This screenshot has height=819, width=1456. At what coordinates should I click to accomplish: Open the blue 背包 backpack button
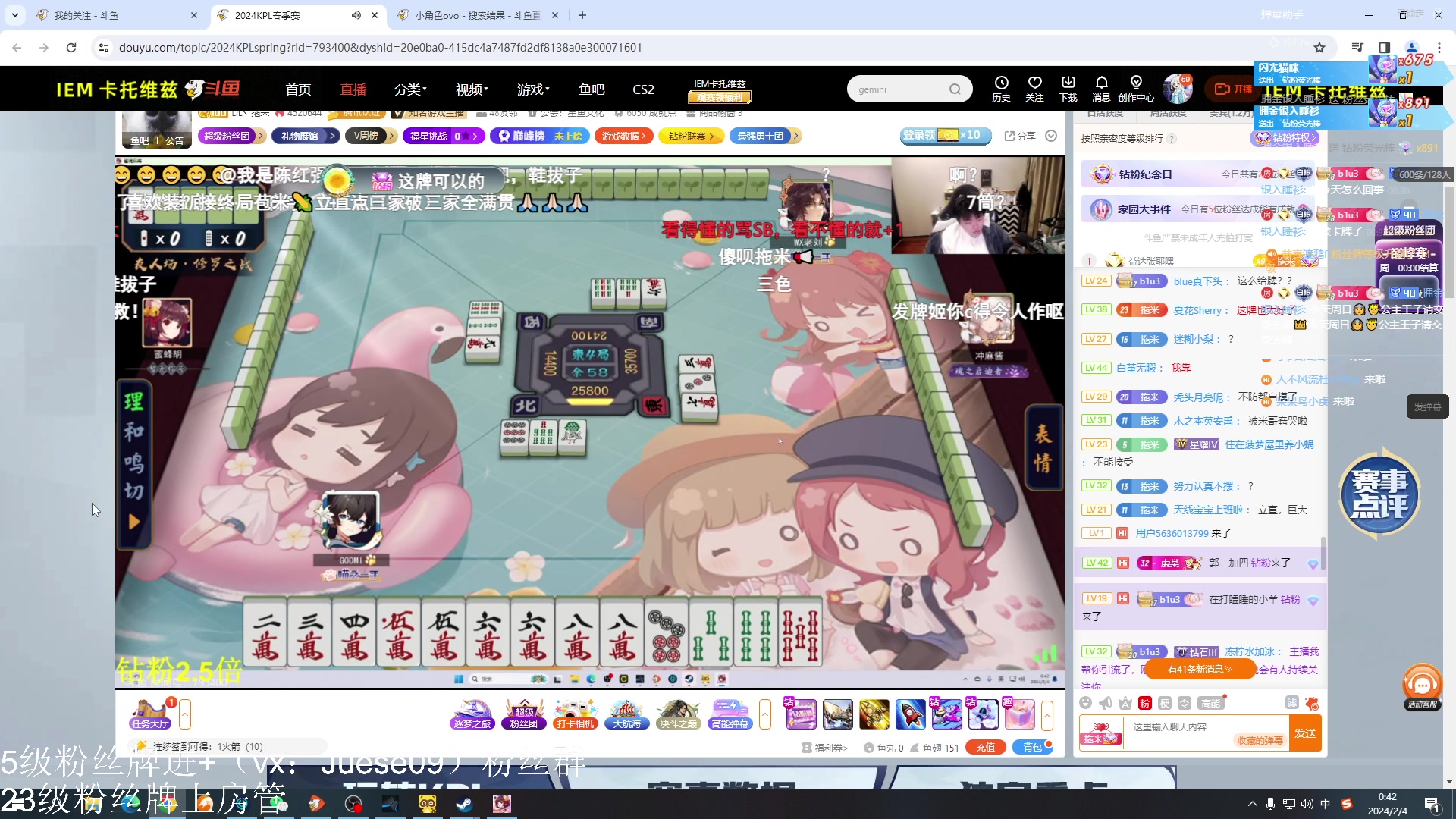point(1033,748)
